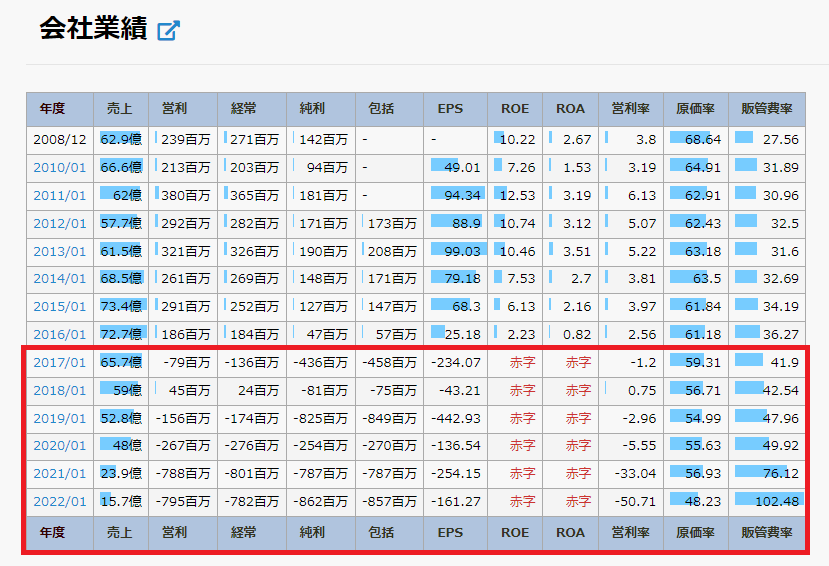The image size is (829, 566).
Task: Click the top 原価率 column header
Action: pyautogui.click(x=696, y=109)
